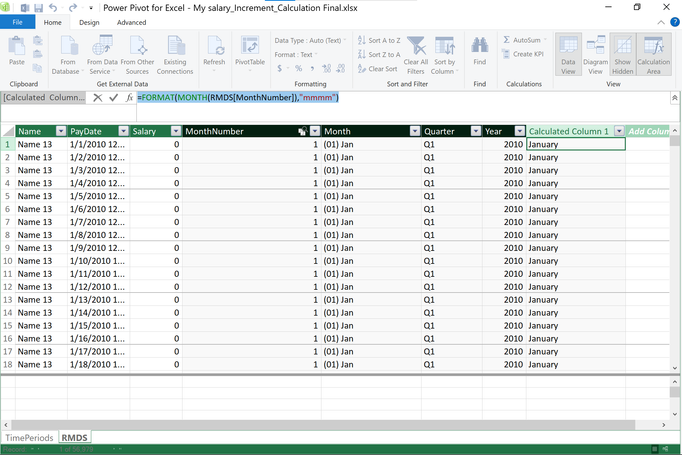This screenshot has height=455, width=682.
Task: Open Quick Access Toolbar customize arrow
Action: click(x=91, y=8)
